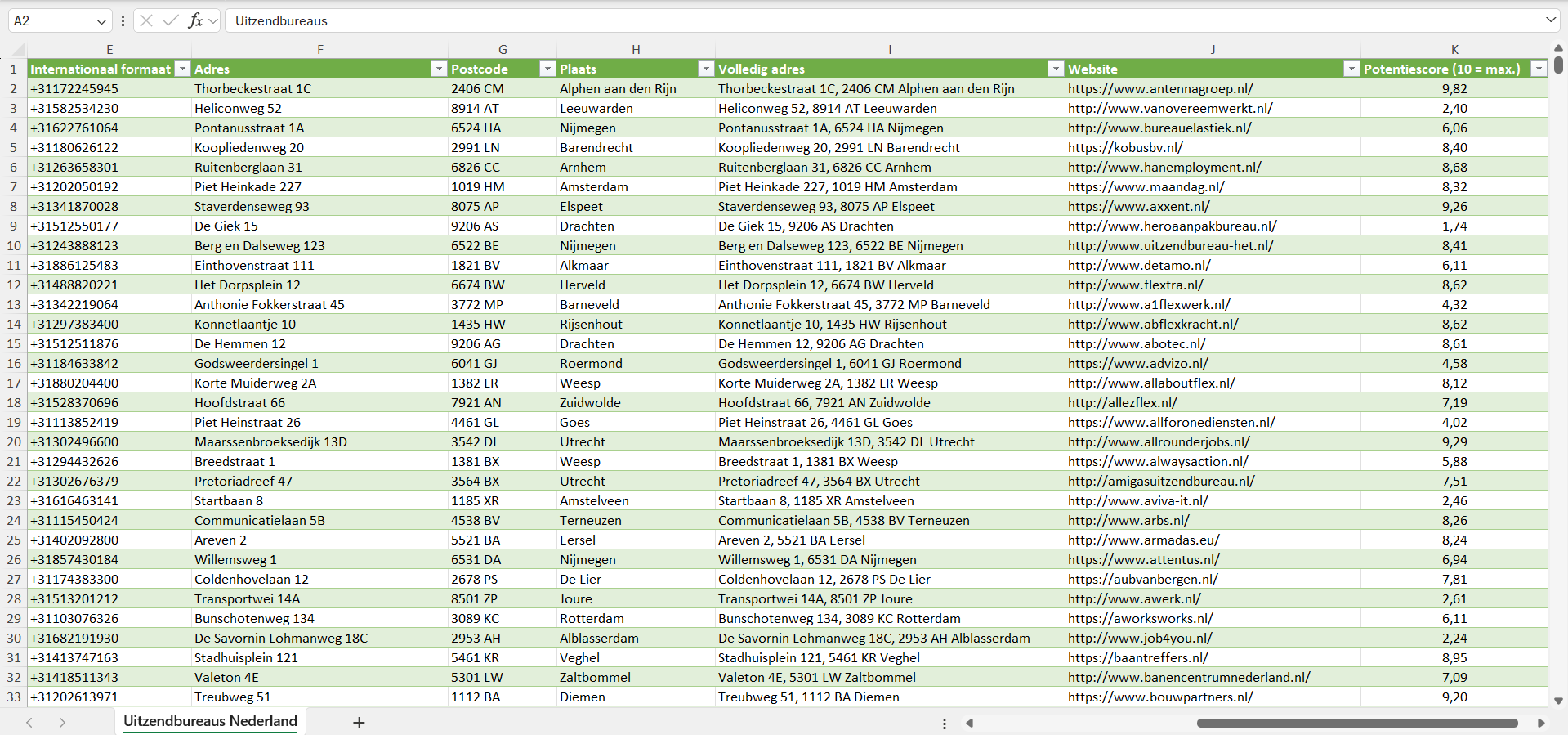Add a new sheet with plus icon

point(359,723)
